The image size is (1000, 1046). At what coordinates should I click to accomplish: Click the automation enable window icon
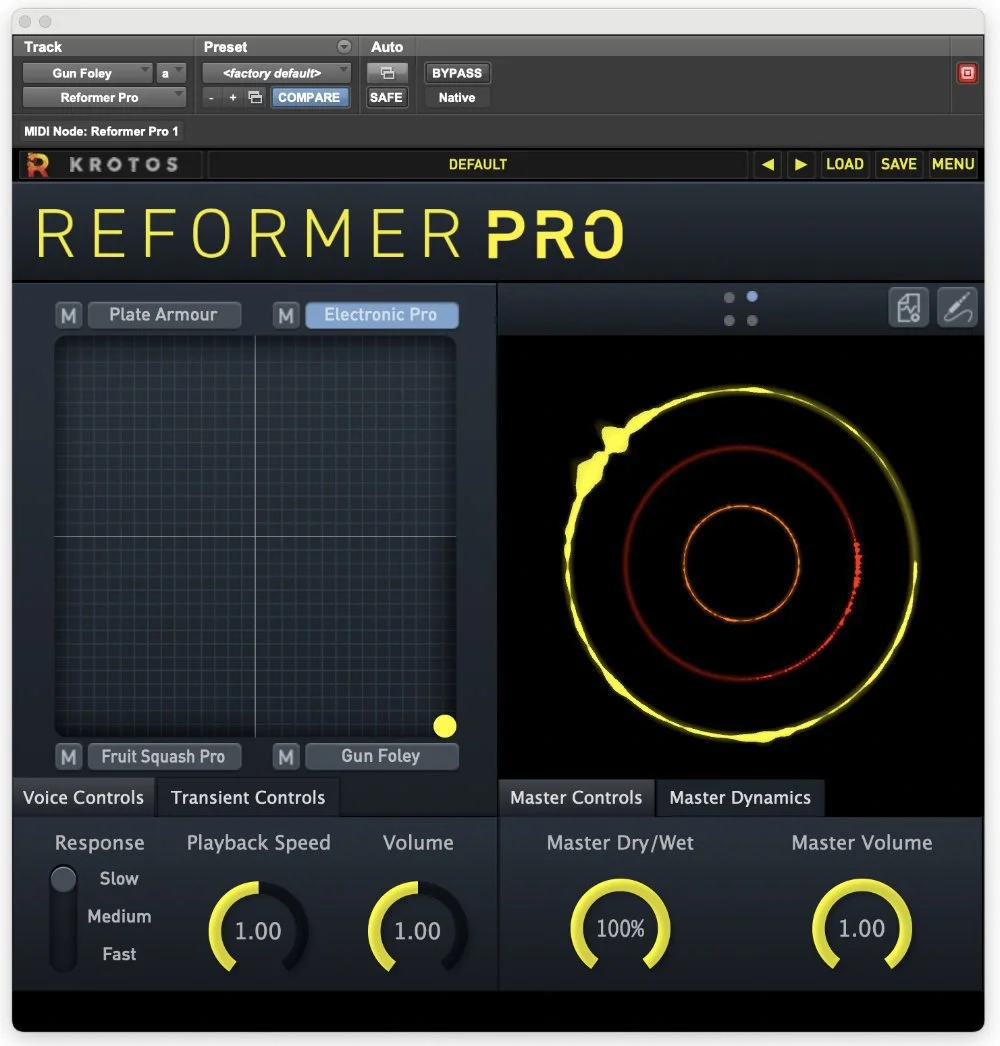click(x=387, y=73)
